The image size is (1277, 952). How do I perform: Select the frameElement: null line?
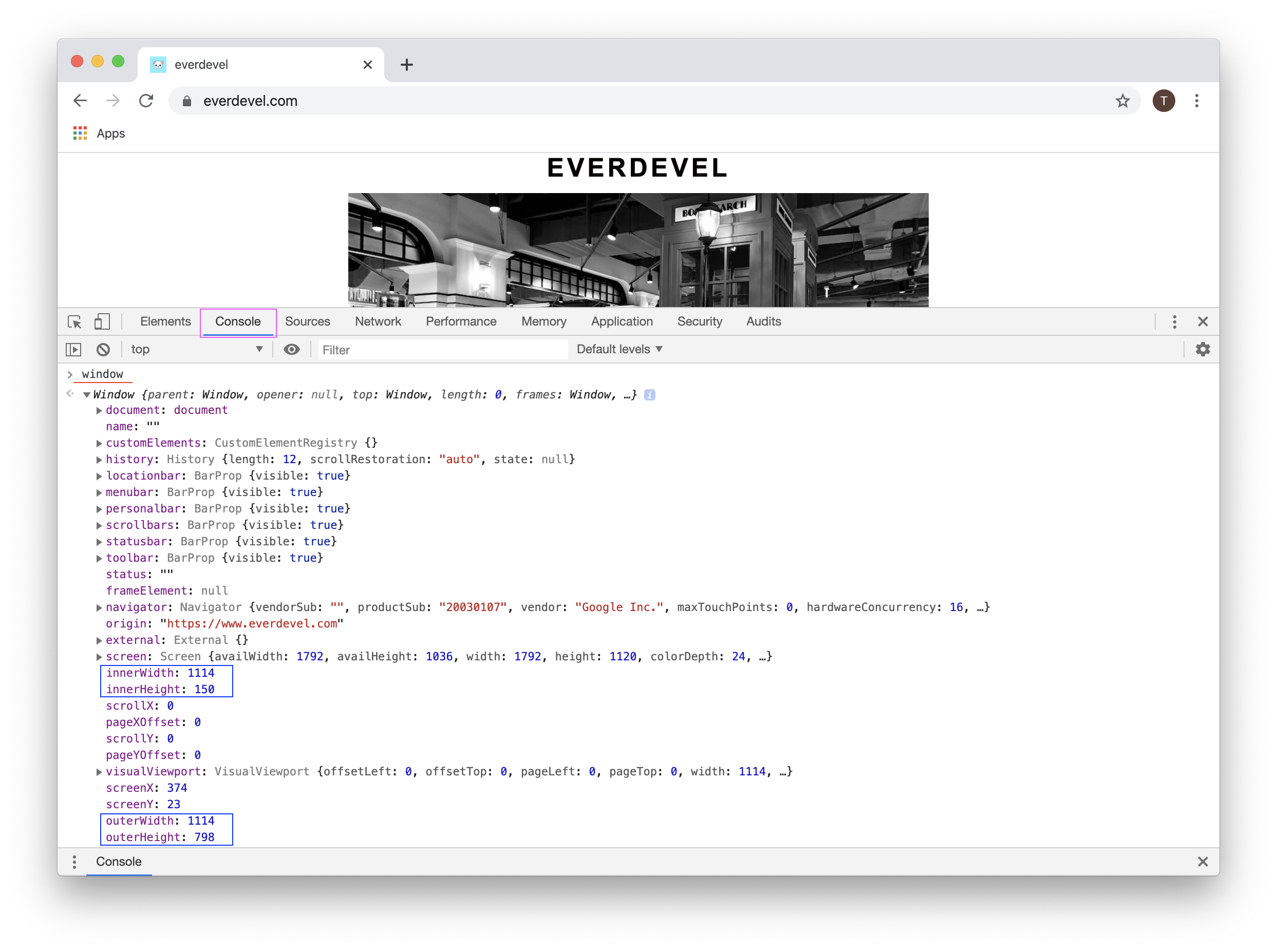pos(166,591)
